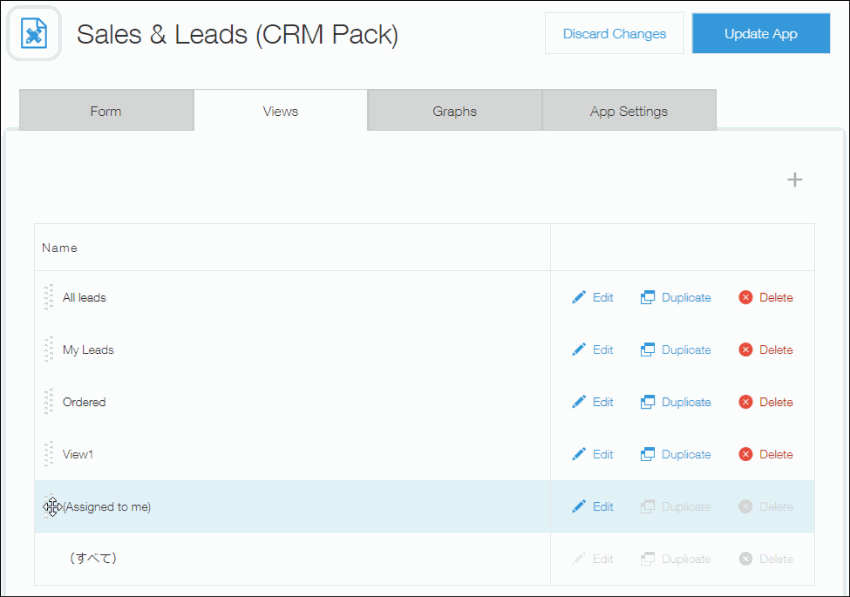The width and height of the screenshot is (850, 597).
Task: Click the Update App button
Action: click(761, 33)
